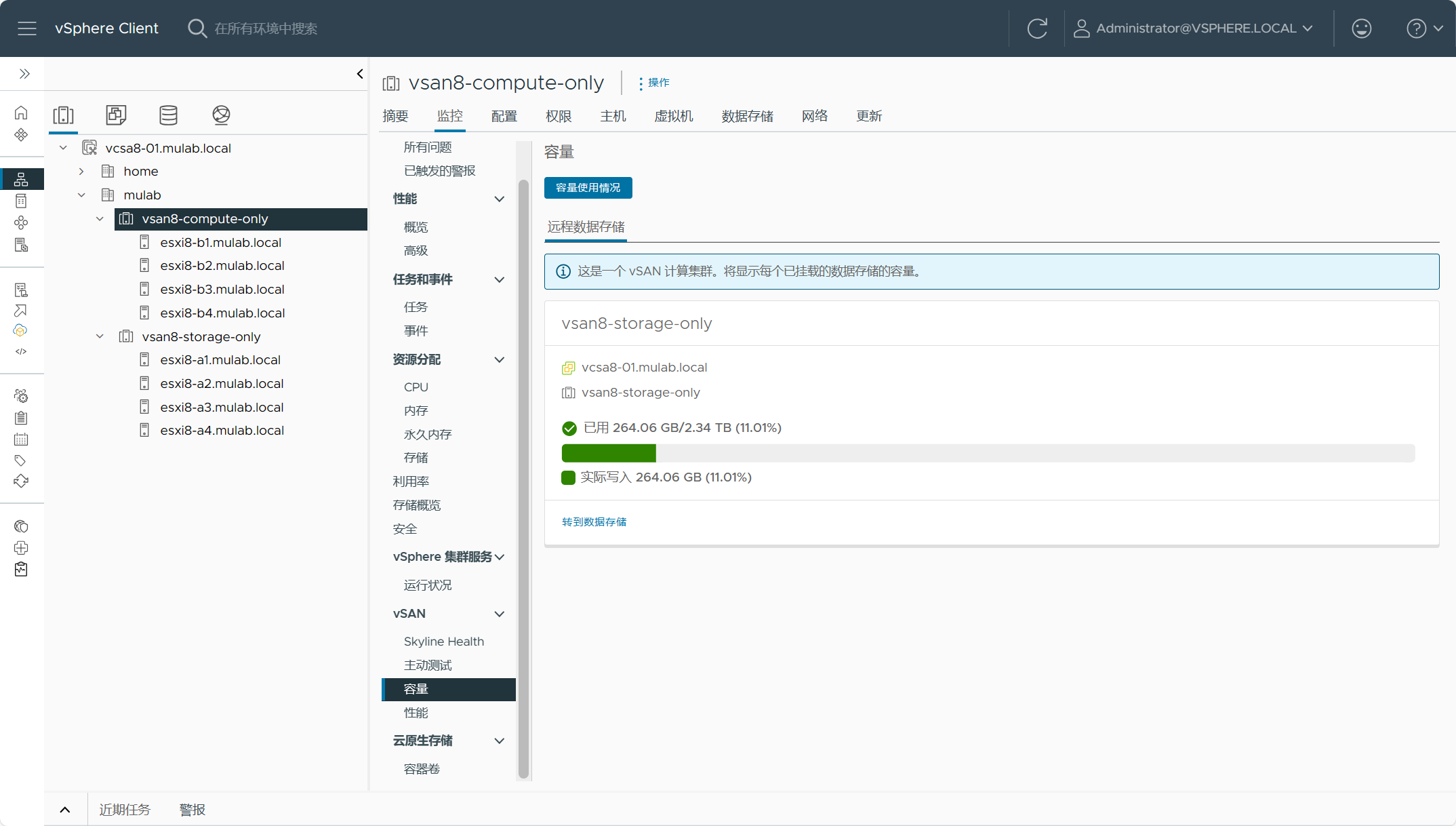Image resolution: width=1456 pixels, height=826 pixels.
Task: Expand the sidebar with double chevron
Action: [x=24, y=73]
